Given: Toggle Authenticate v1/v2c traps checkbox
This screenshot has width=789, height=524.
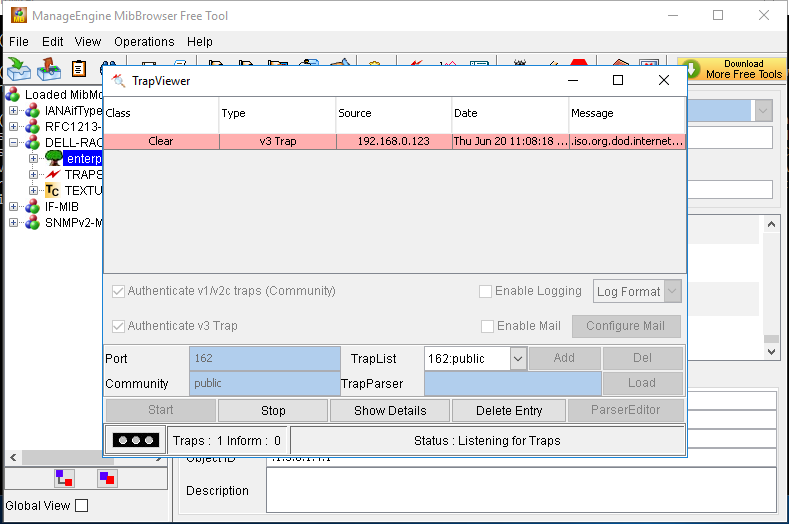Looking at the screenshot, I should pos(118,291).
